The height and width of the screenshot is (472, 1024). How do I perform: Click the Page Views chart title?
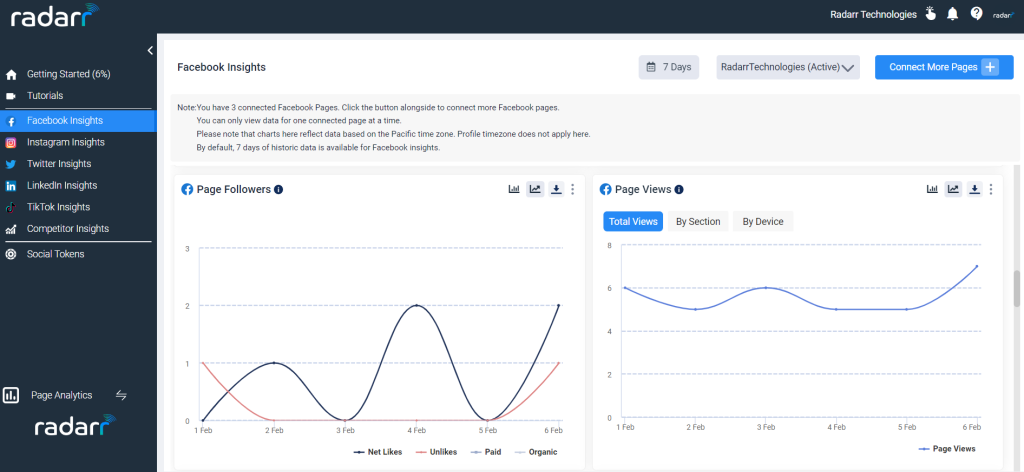[x=643, y=189]
